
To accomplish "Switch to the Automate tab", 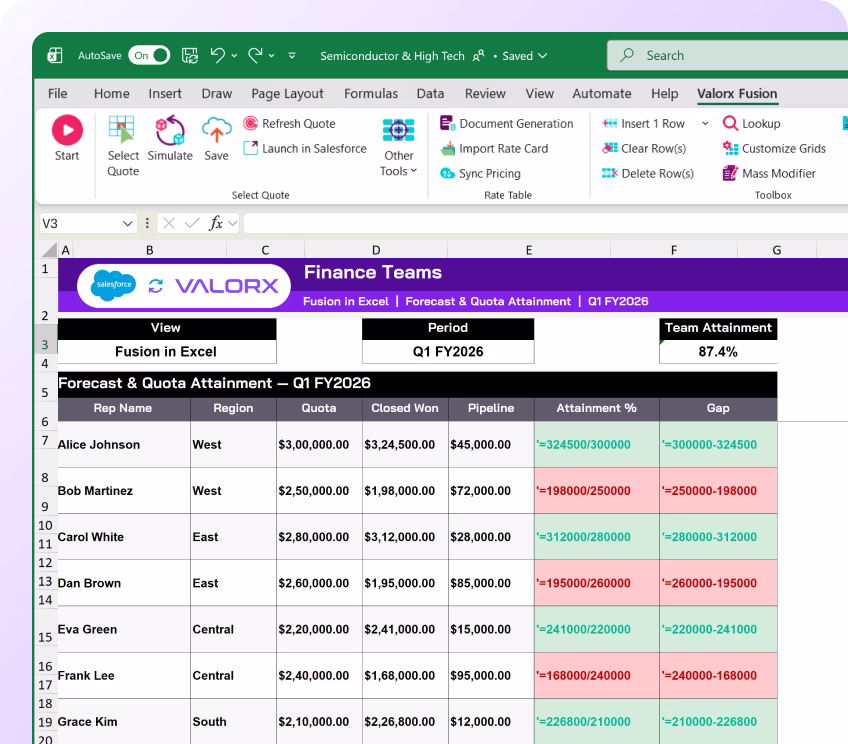I will (x=602, y=94).
